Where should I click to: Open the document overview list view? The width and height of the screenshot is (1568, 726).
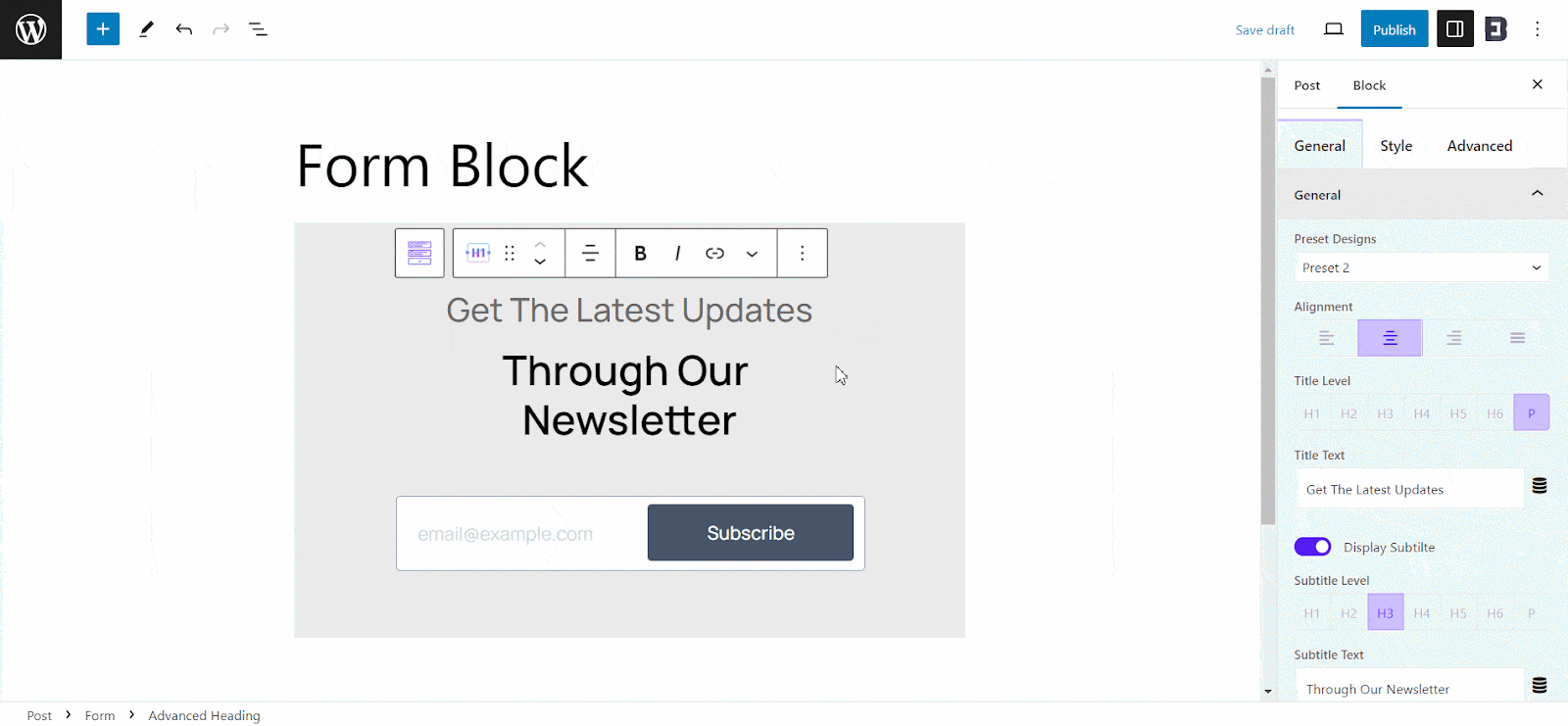click(258, 28)
